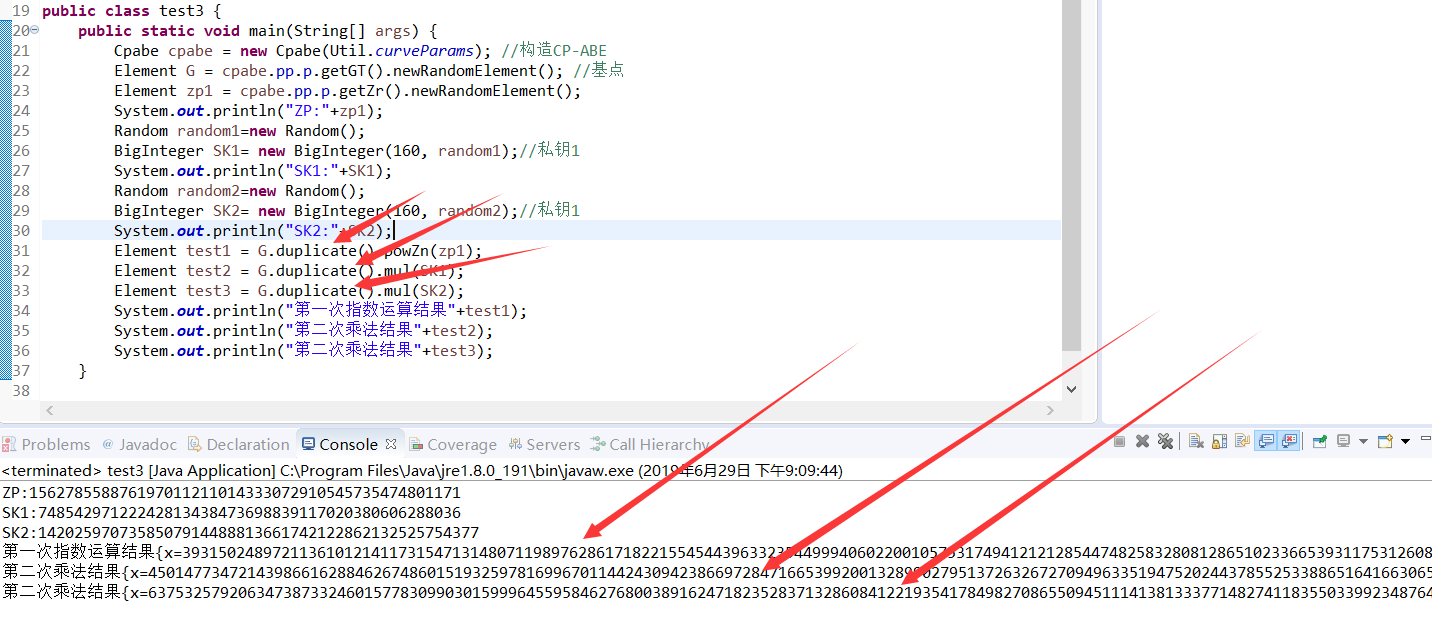
Task: Switch to the Declaration tab
Action: point(239,445)
